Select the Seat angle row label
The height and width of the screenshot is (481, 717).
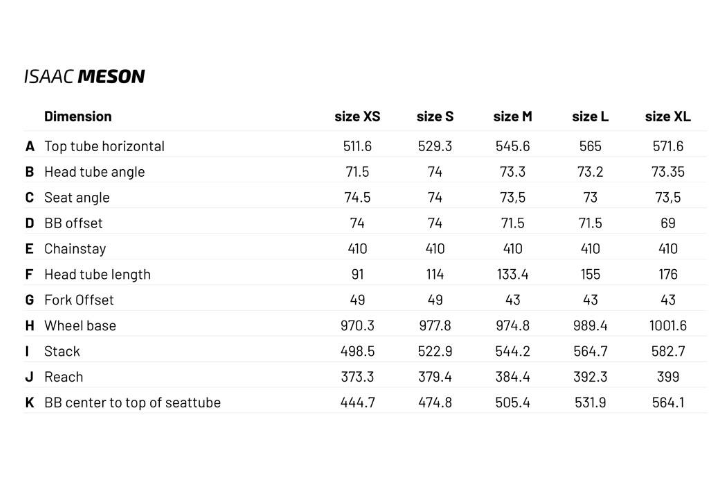tap(77, 198)
